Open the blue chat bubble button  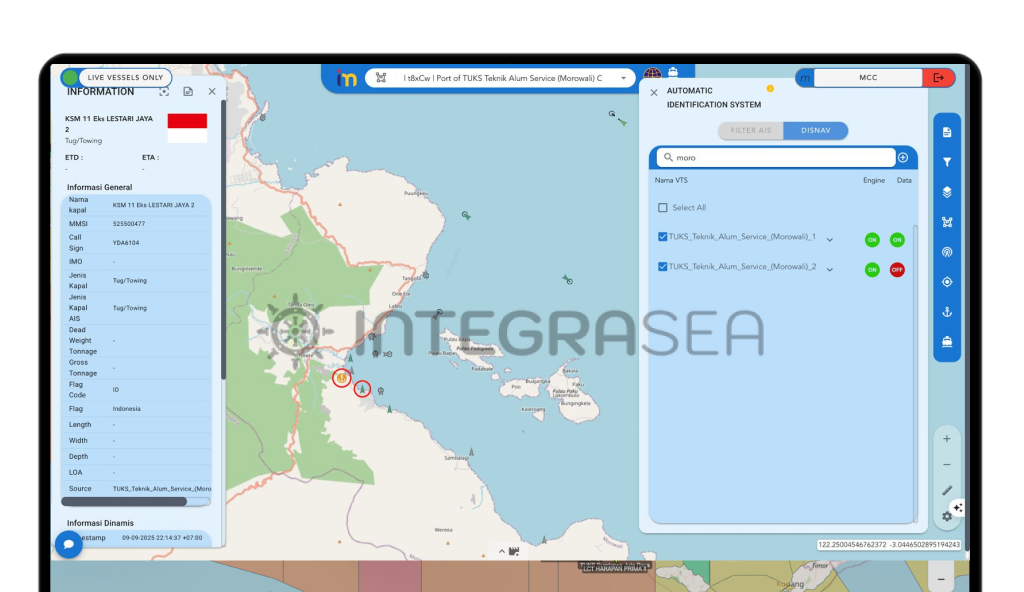(69, 544)
